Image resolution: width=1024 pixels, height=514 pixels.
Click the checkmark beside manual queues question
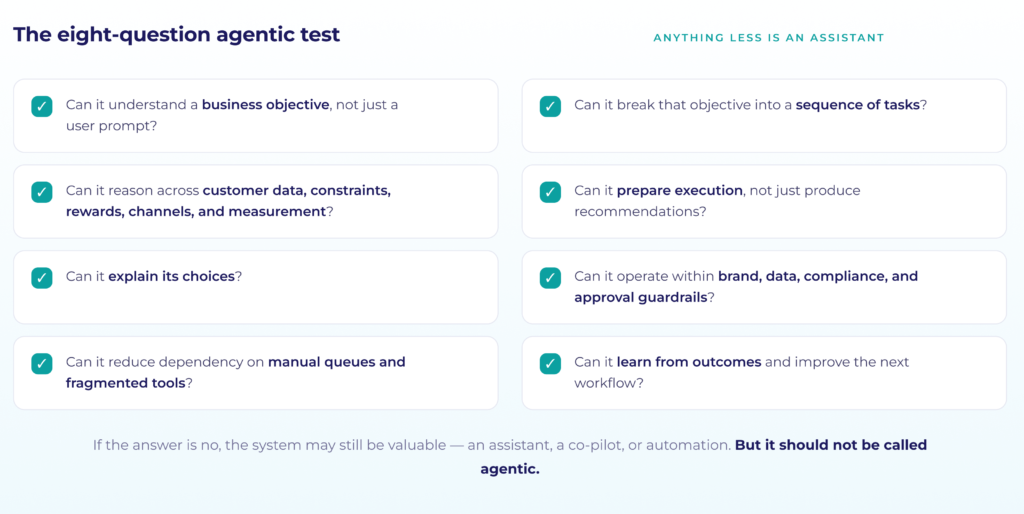42,363
